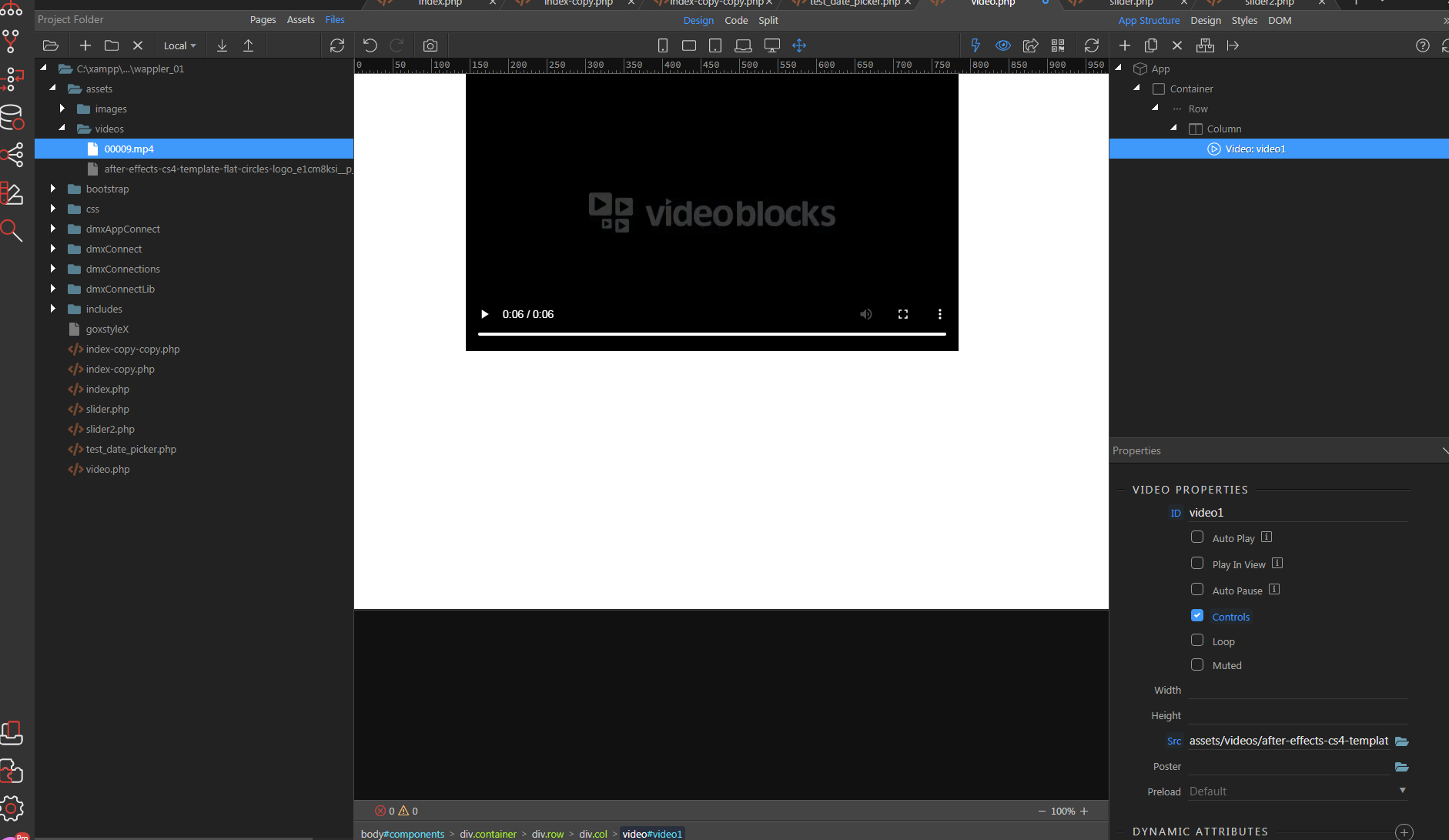
Task: Click the Width input field
Action: pyautogui.click(x=1297, y=690)
